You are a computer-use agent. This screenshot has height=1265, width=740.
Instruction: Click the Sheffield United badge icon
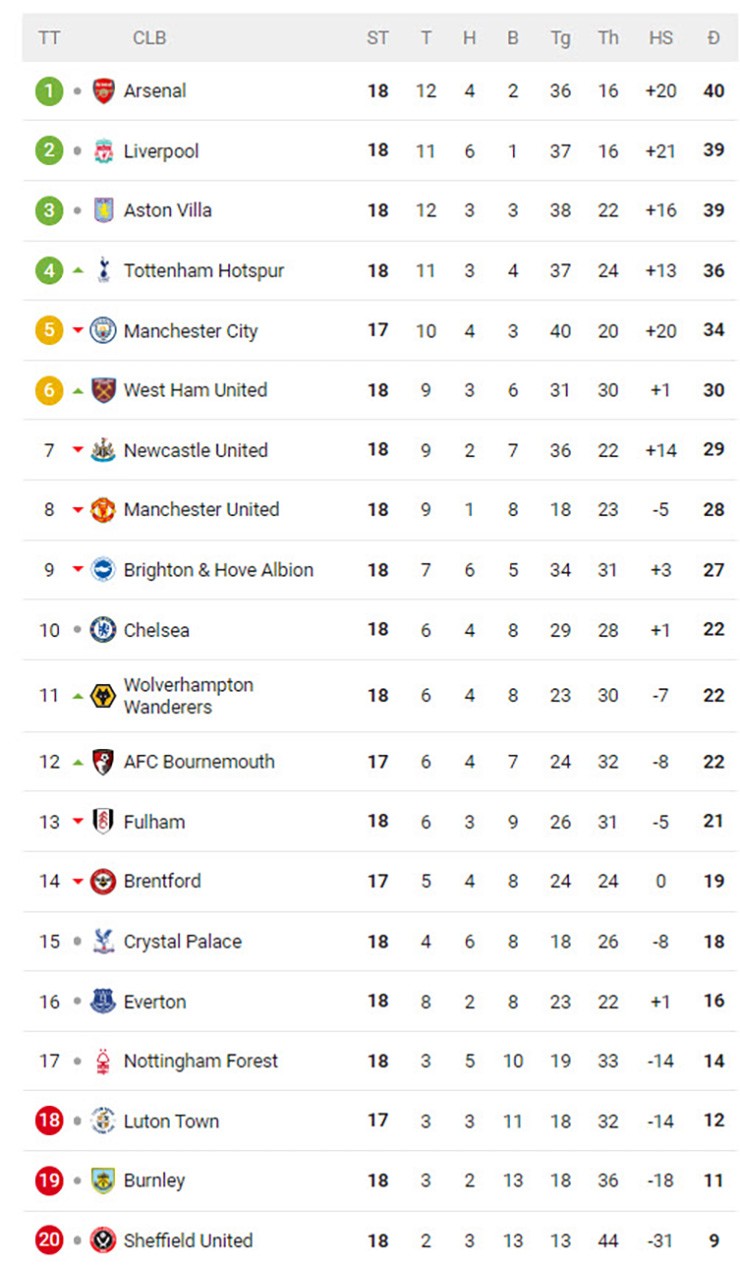pos(103,1241)
